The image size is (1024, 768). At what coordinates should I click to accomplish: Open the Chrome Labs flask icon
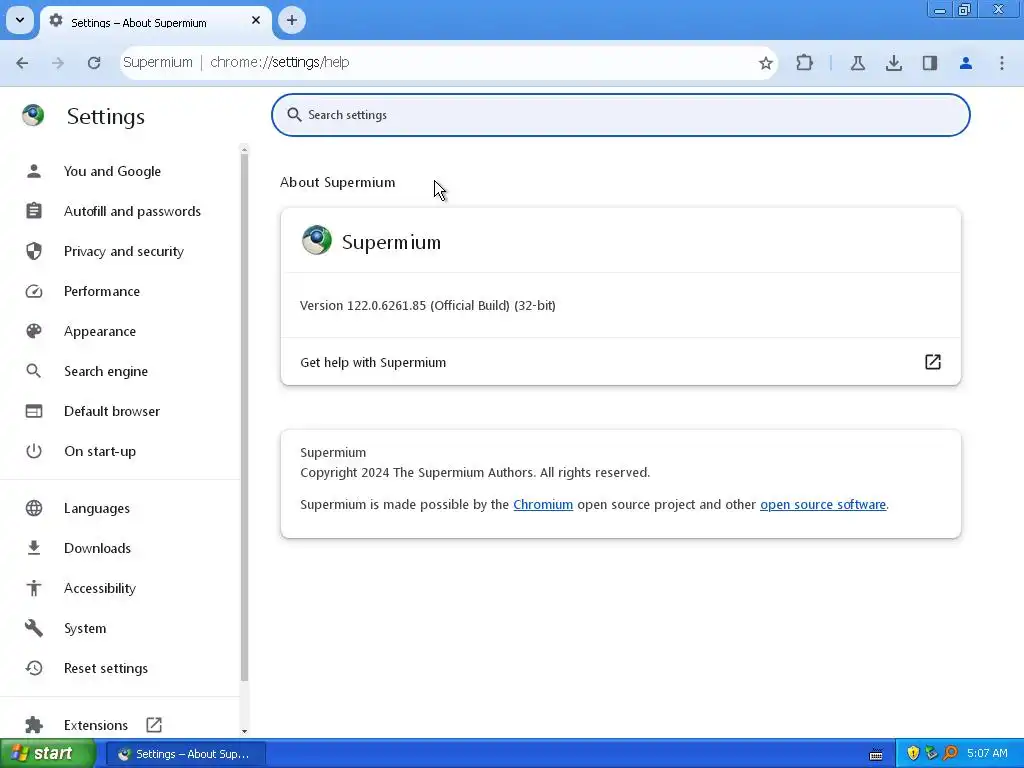click(x=857, y=63)
